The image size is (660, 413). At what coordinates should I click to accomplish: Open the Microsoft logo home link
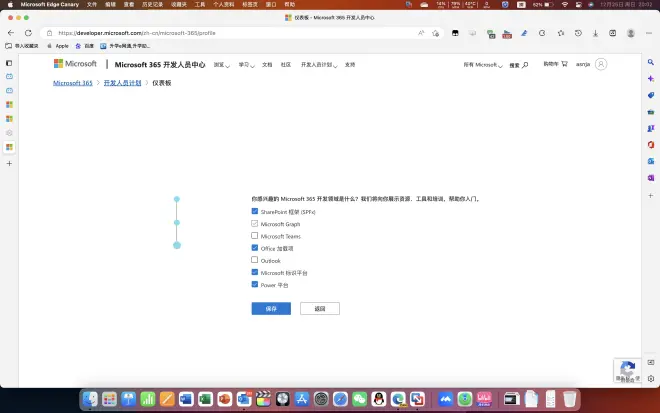75,64
